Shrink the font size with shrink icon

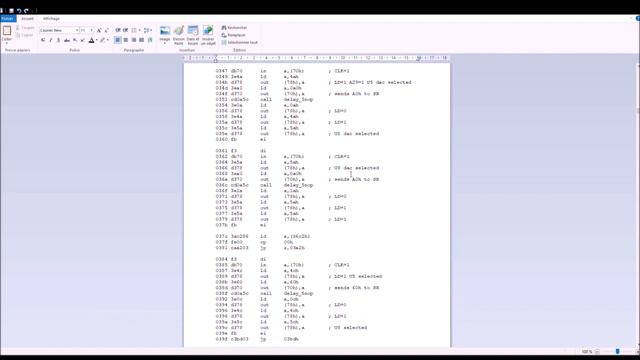(107, 30)
